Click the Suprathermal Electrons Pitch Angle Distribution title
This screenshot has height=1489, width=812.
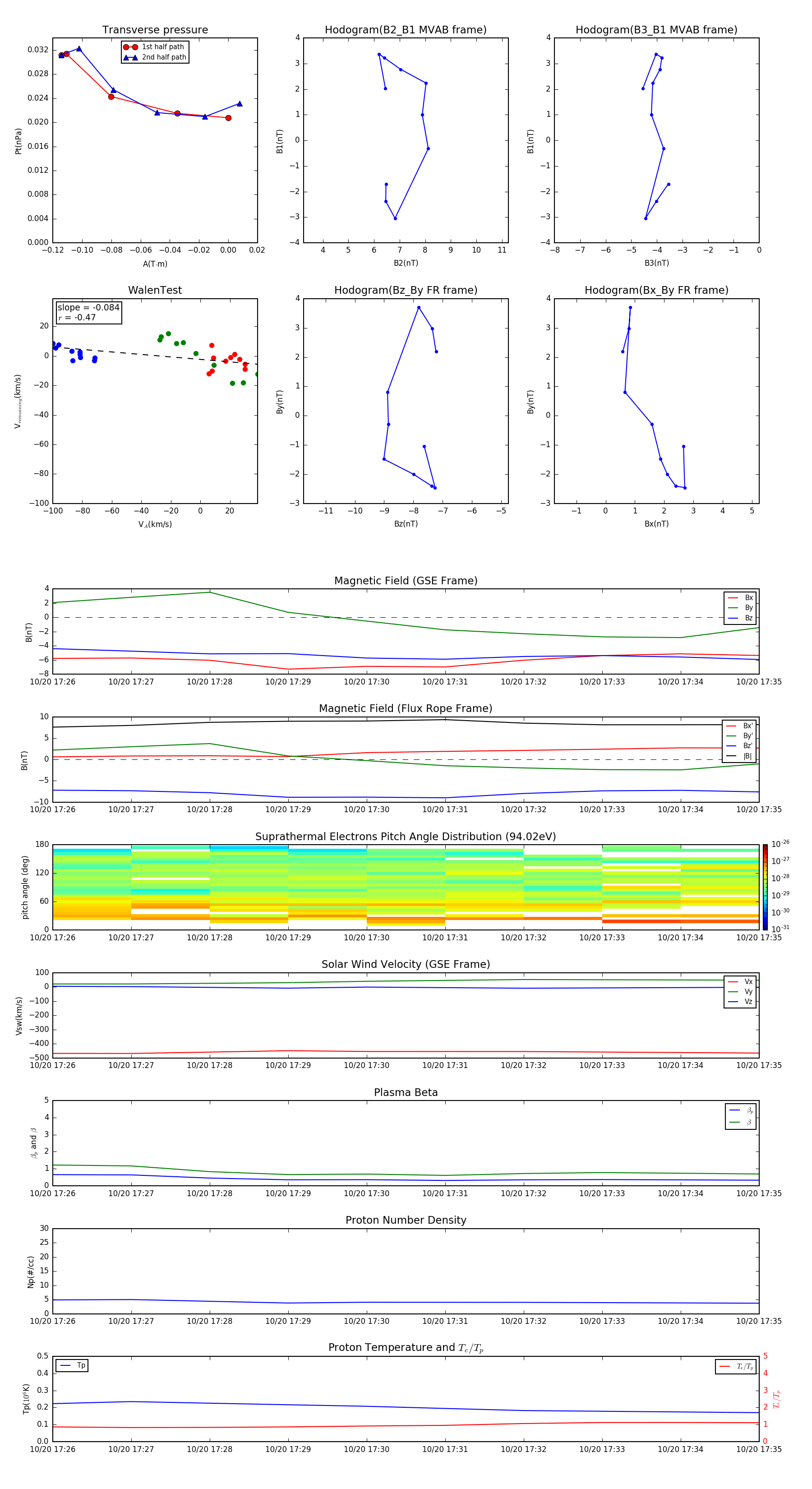click(x=406, y=837)
